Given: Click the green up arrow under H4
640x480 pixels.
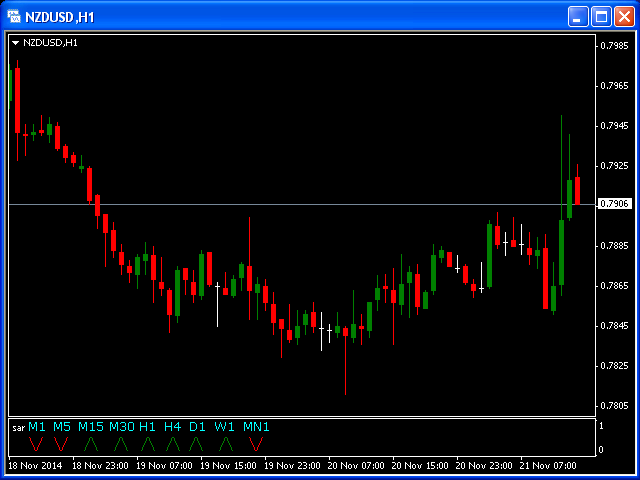Looking at the screenshot, I should click(x=173, y=443).
